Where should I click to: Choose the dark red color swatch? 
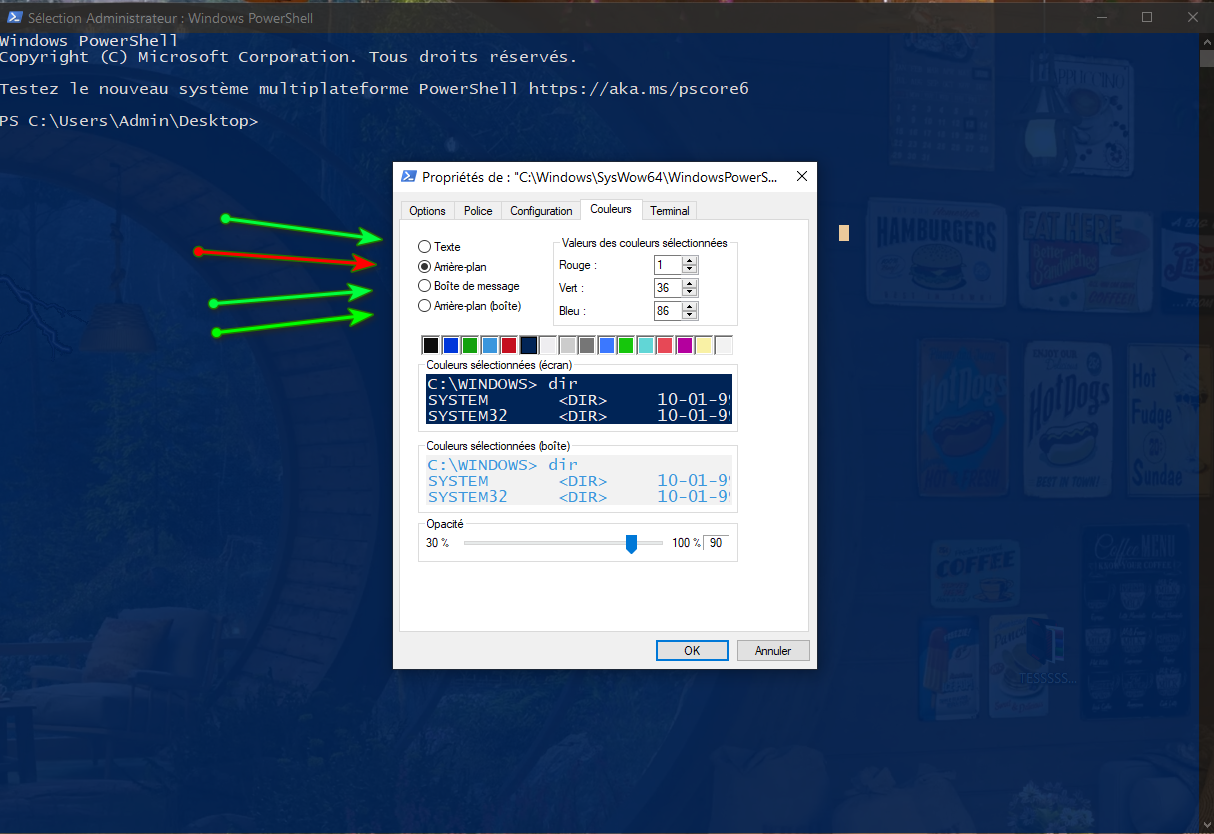coord(509,346)
